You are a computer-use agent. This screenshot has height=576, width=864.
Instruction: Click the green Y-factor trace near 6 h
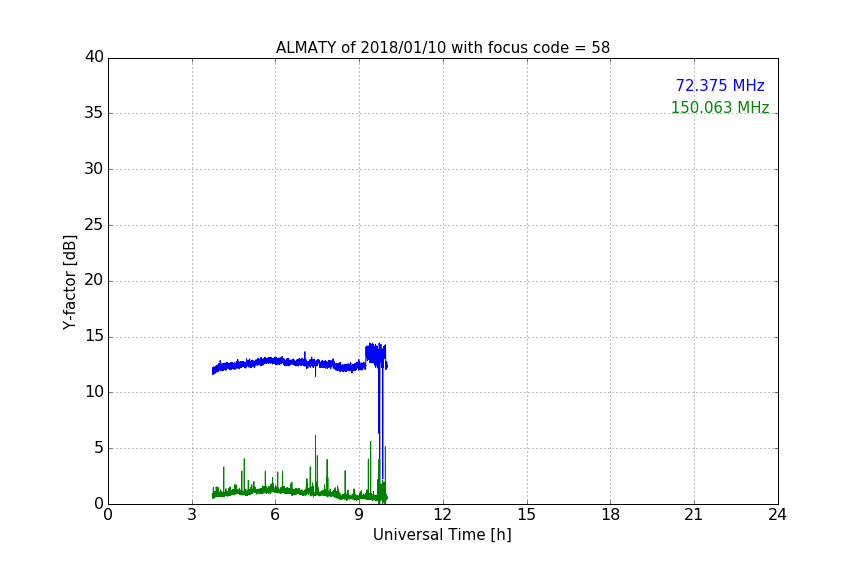click(276, 489)
